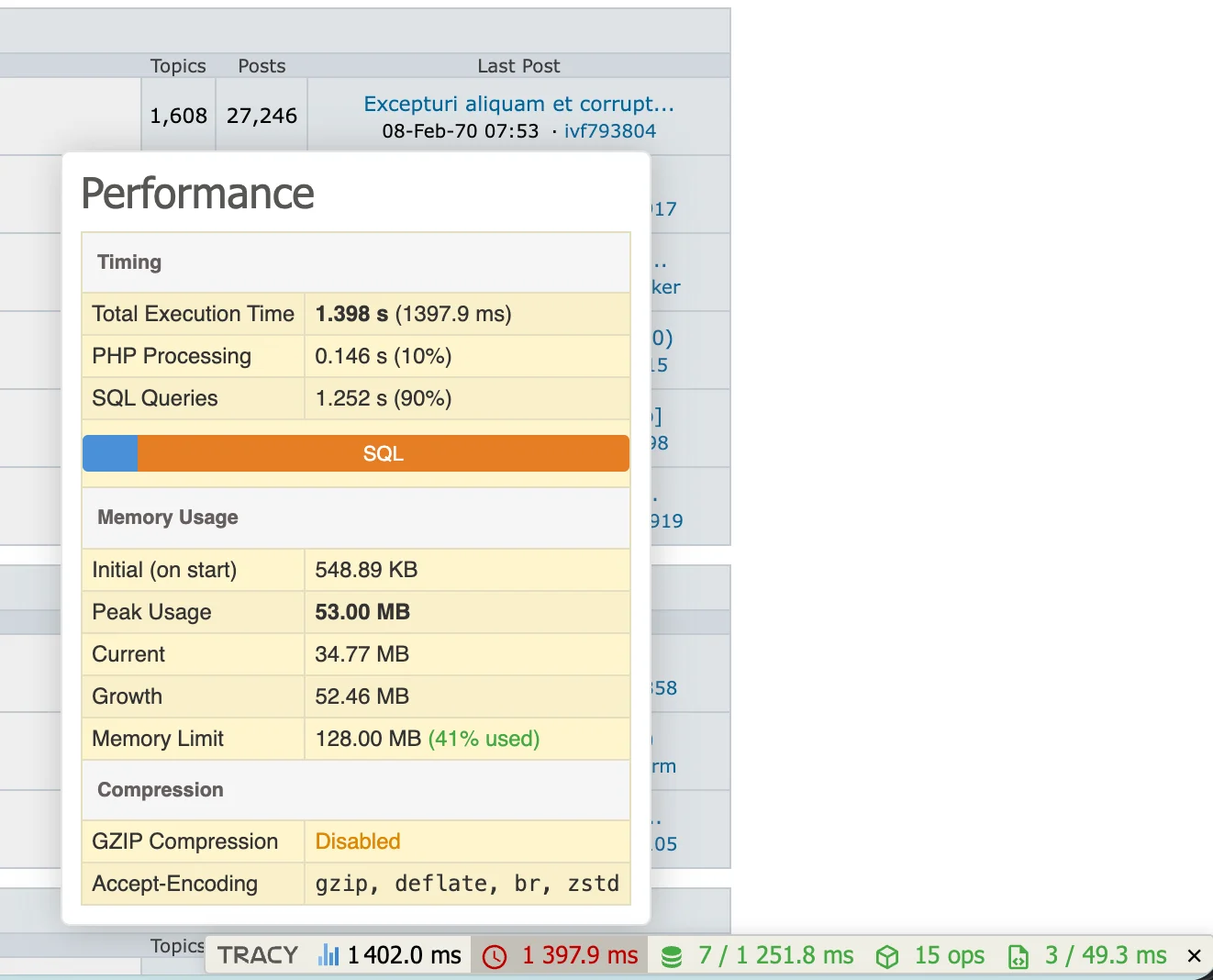The height and width of the screenshot is (980, 1213).
Task: Click the file code icon in Tracy bar
Action: (x=1018, y=956)
